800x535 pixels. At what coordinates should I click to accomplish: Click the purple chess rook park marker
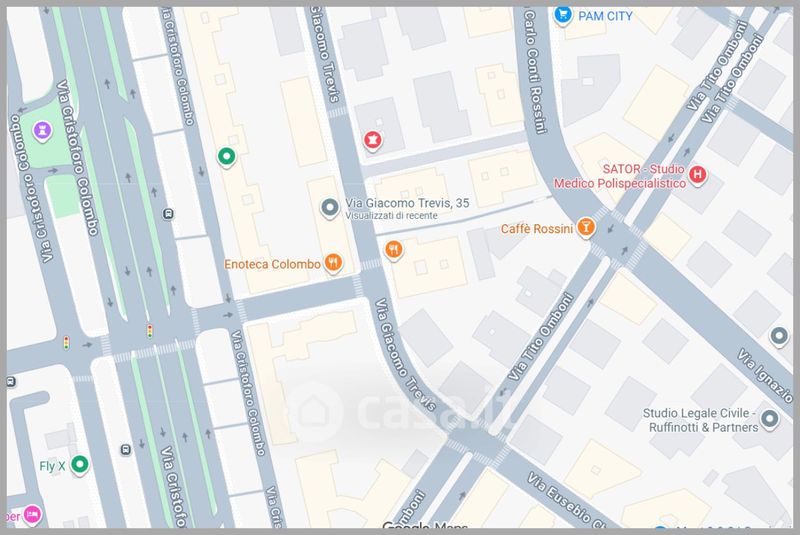[x=42, y=132]
